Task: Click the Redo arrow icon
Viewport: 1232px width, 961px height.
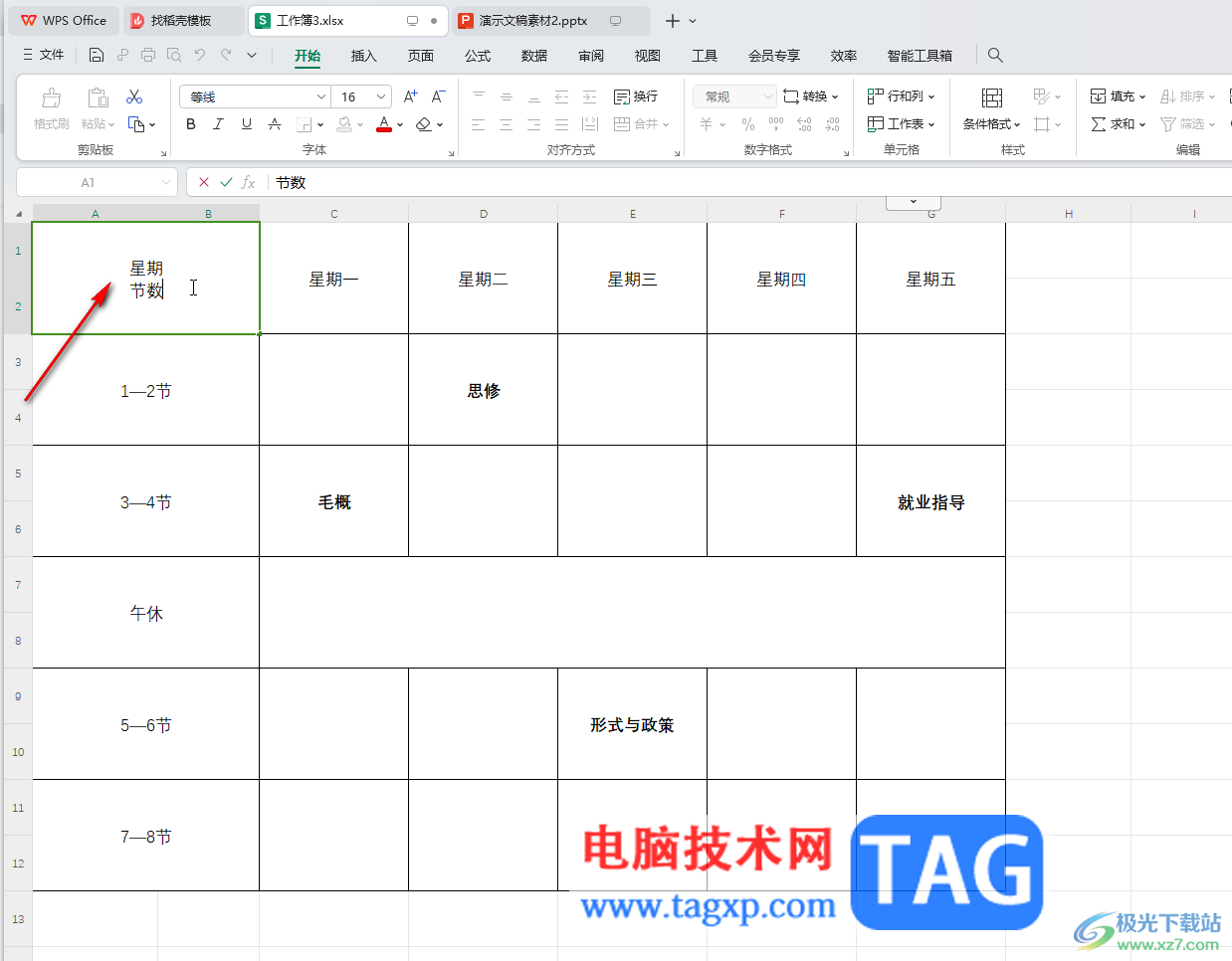Action: coord(227,55)
